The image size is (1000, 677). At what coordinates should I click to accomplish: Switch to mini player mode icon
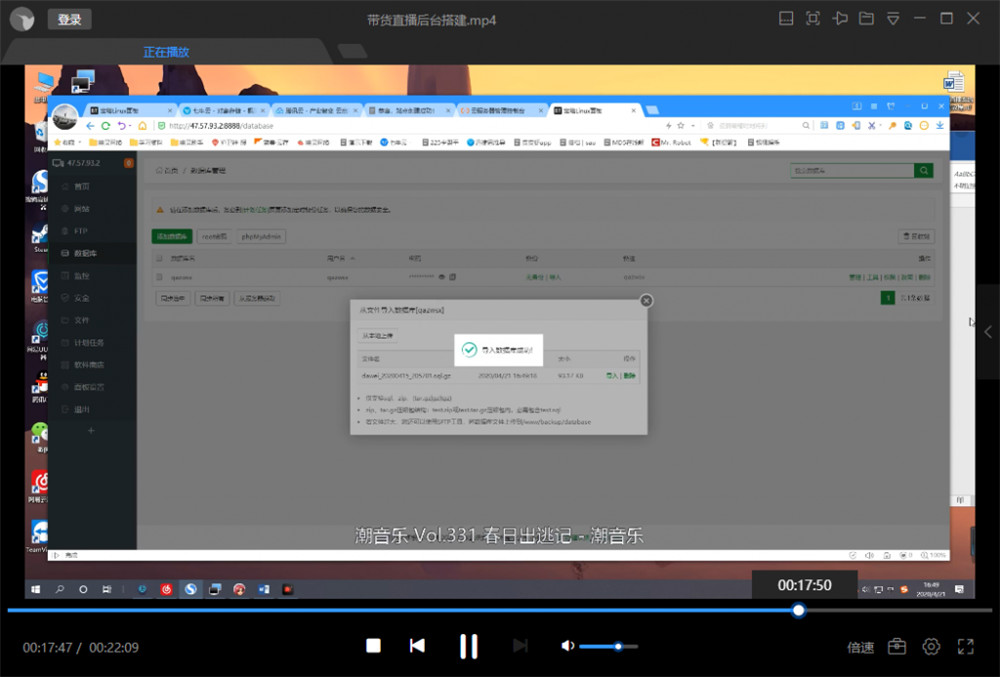786,19
